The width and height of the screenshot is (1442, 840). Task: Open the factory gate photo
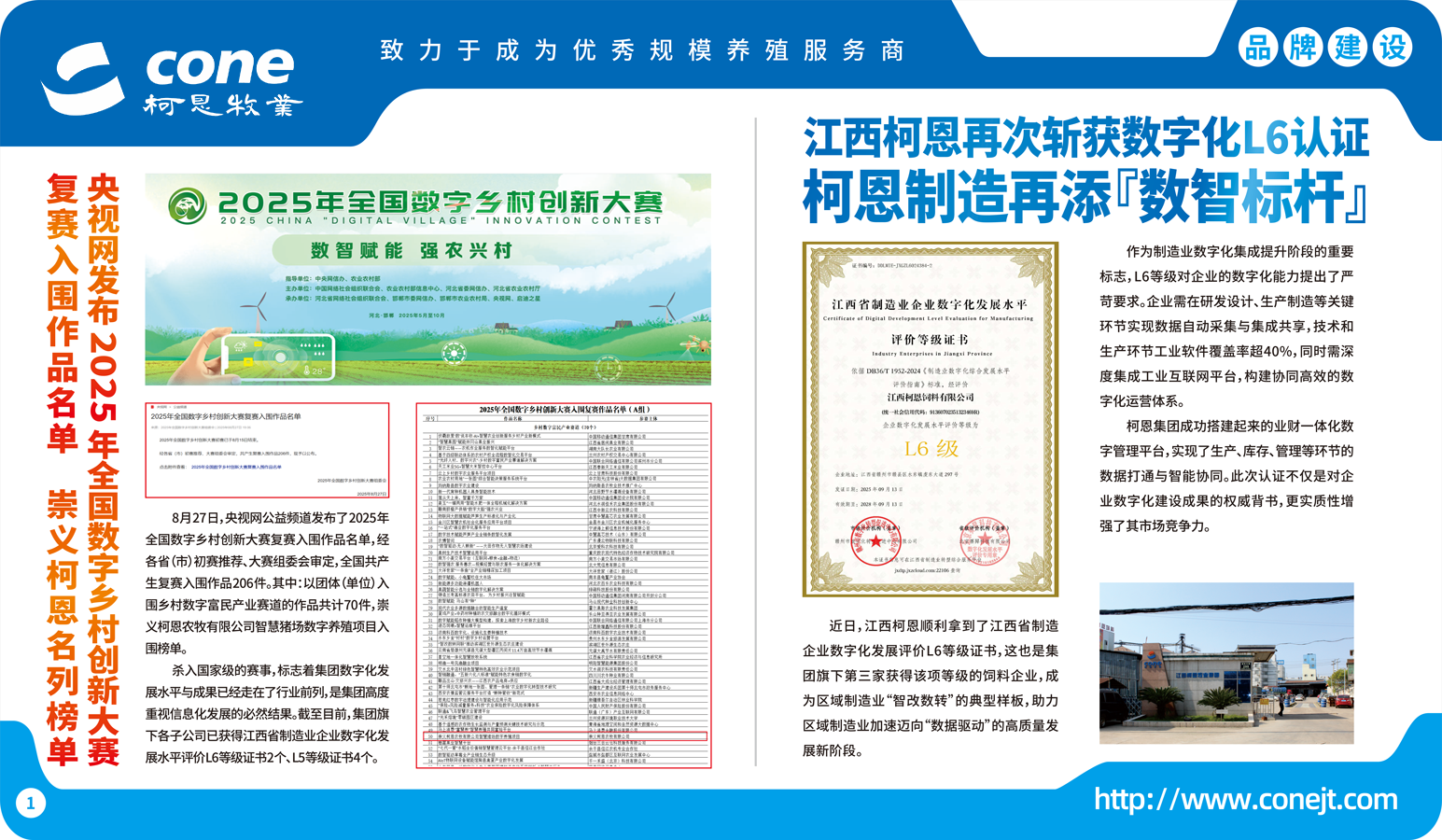[1226, 664]
